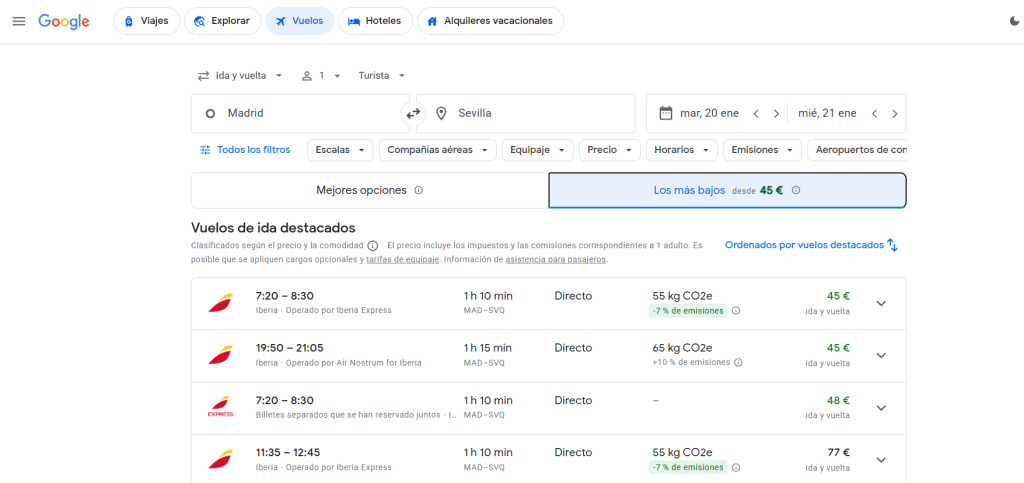Open Todos los filtros panel
Screen dimensions: 1024x483
245,149
